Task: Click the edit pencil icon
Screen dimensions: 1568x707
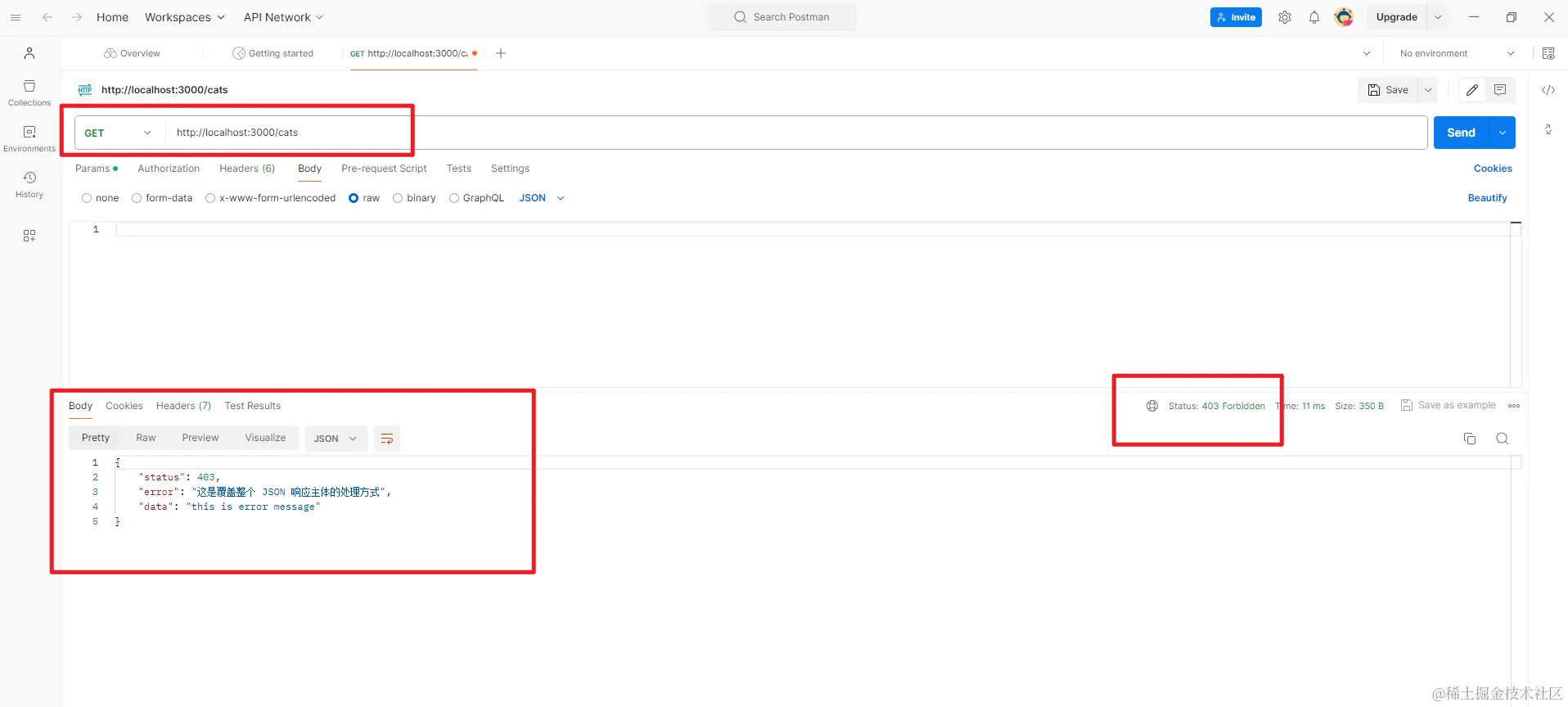Action: 1472,90
